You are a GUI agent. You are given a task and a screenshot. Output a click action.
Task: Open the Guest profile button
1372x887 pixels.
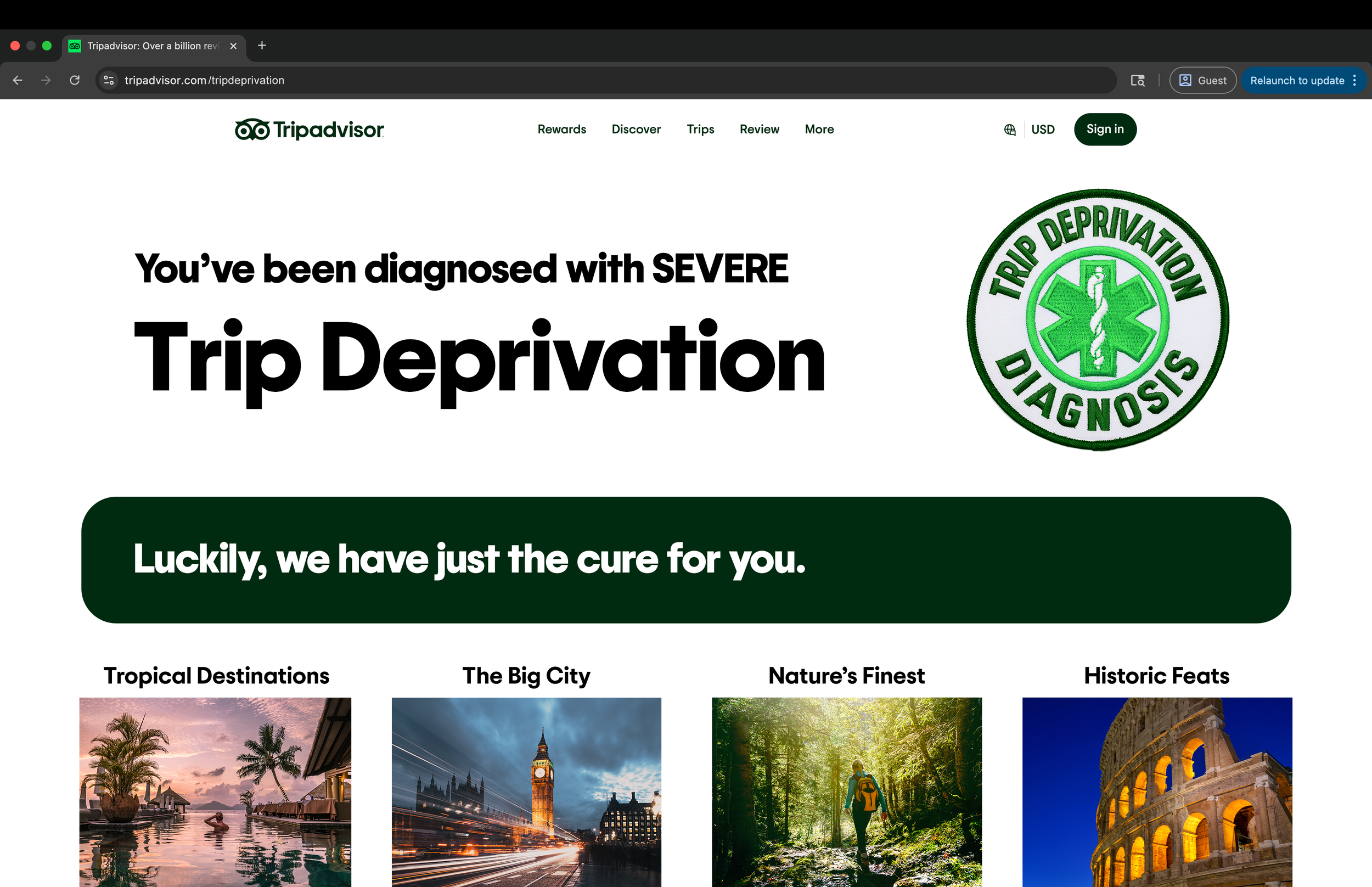[1203, 80]
